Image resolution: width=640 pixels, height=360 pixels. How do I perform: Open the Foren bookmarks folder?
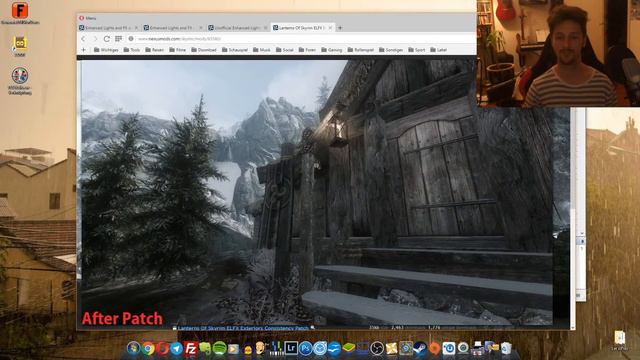click(x=307, y=50)
